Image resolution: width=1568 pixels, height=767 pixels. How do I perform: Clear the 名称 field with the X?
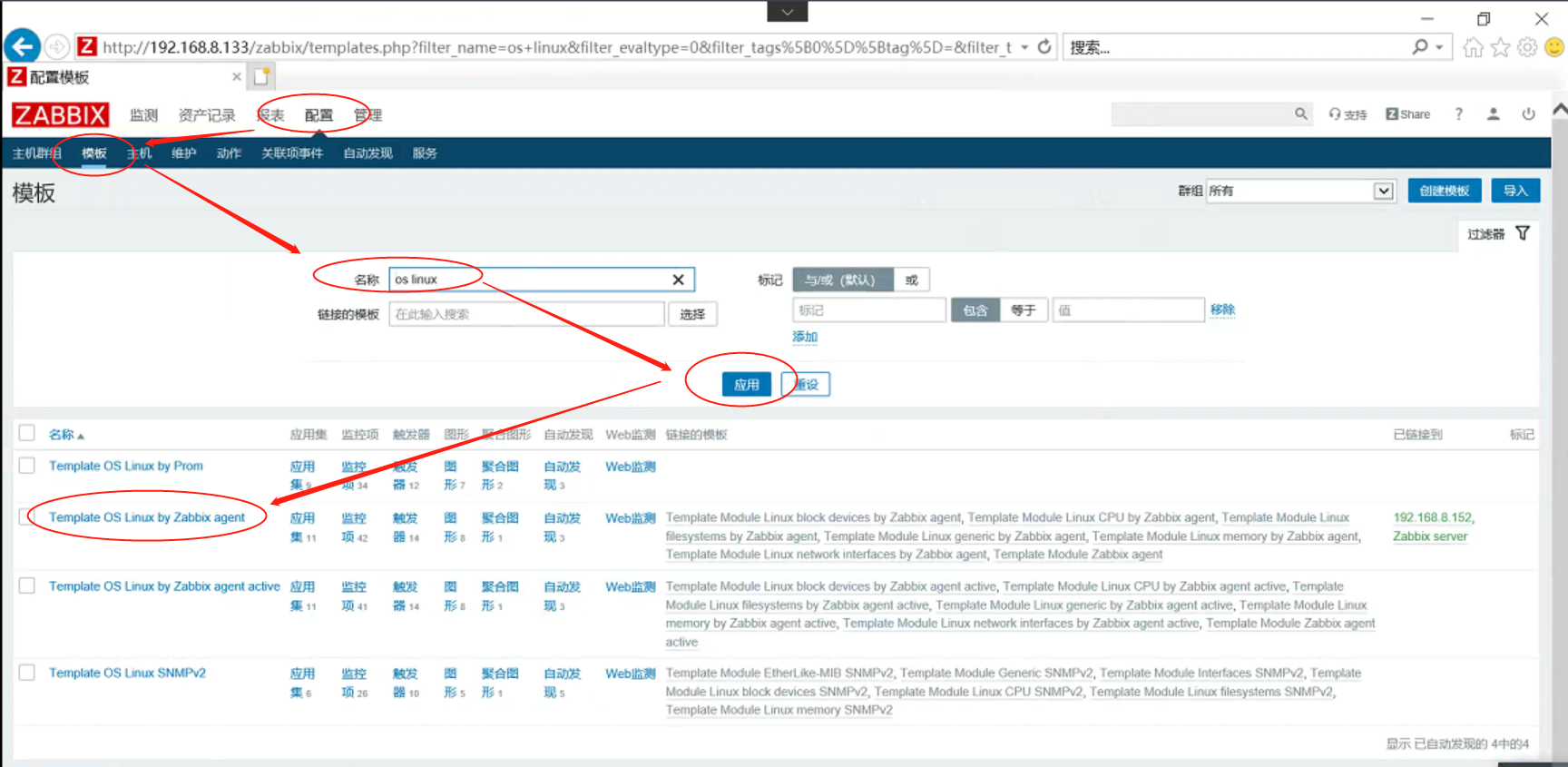678,280
